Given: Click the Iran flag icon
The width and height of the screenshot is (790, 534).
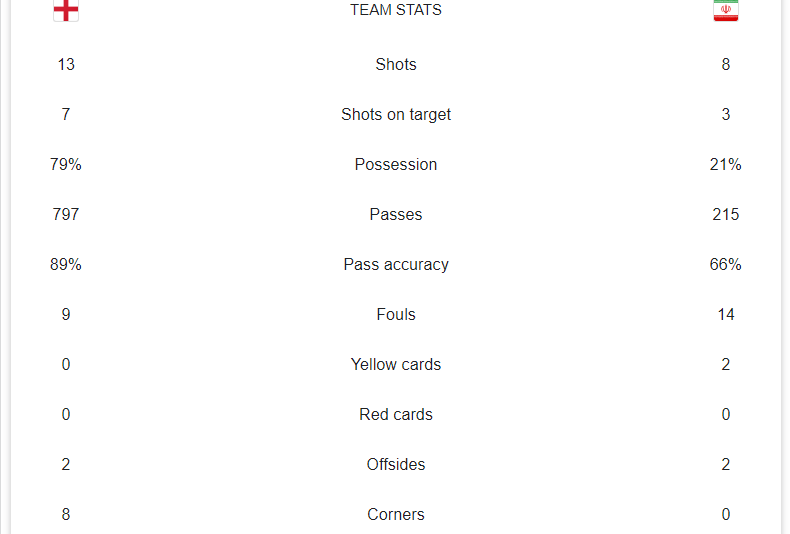Looking at the screenshot, I should coord(726,10).
